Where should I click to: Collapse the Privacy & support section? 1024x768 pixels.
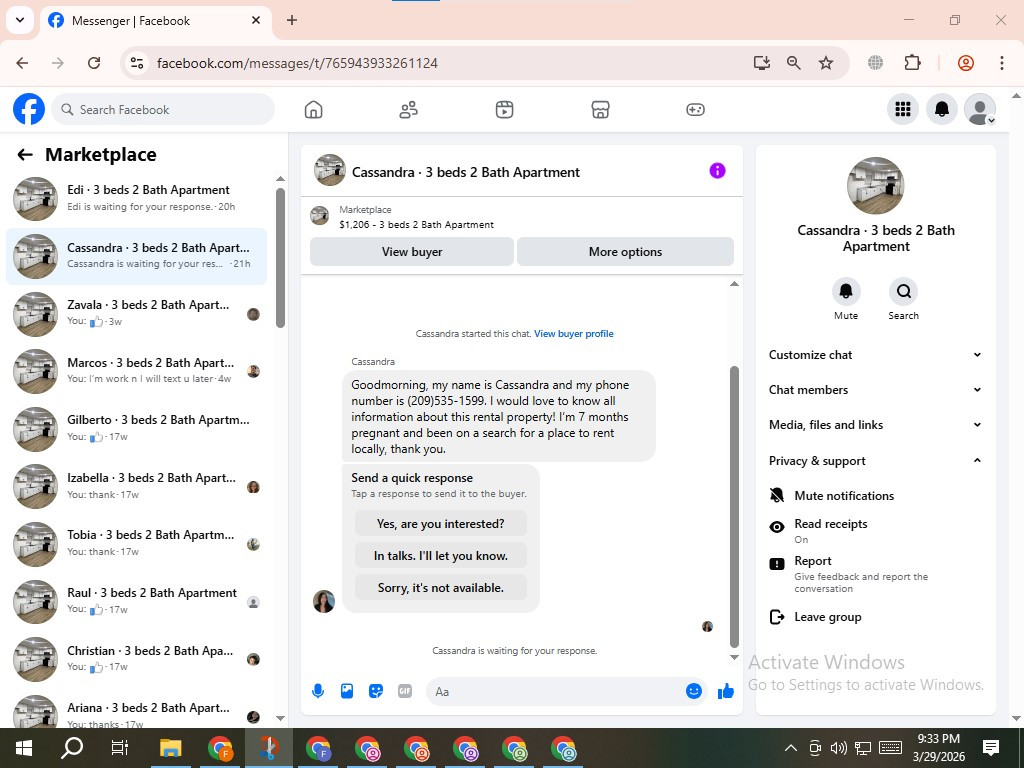pos(875,460)
